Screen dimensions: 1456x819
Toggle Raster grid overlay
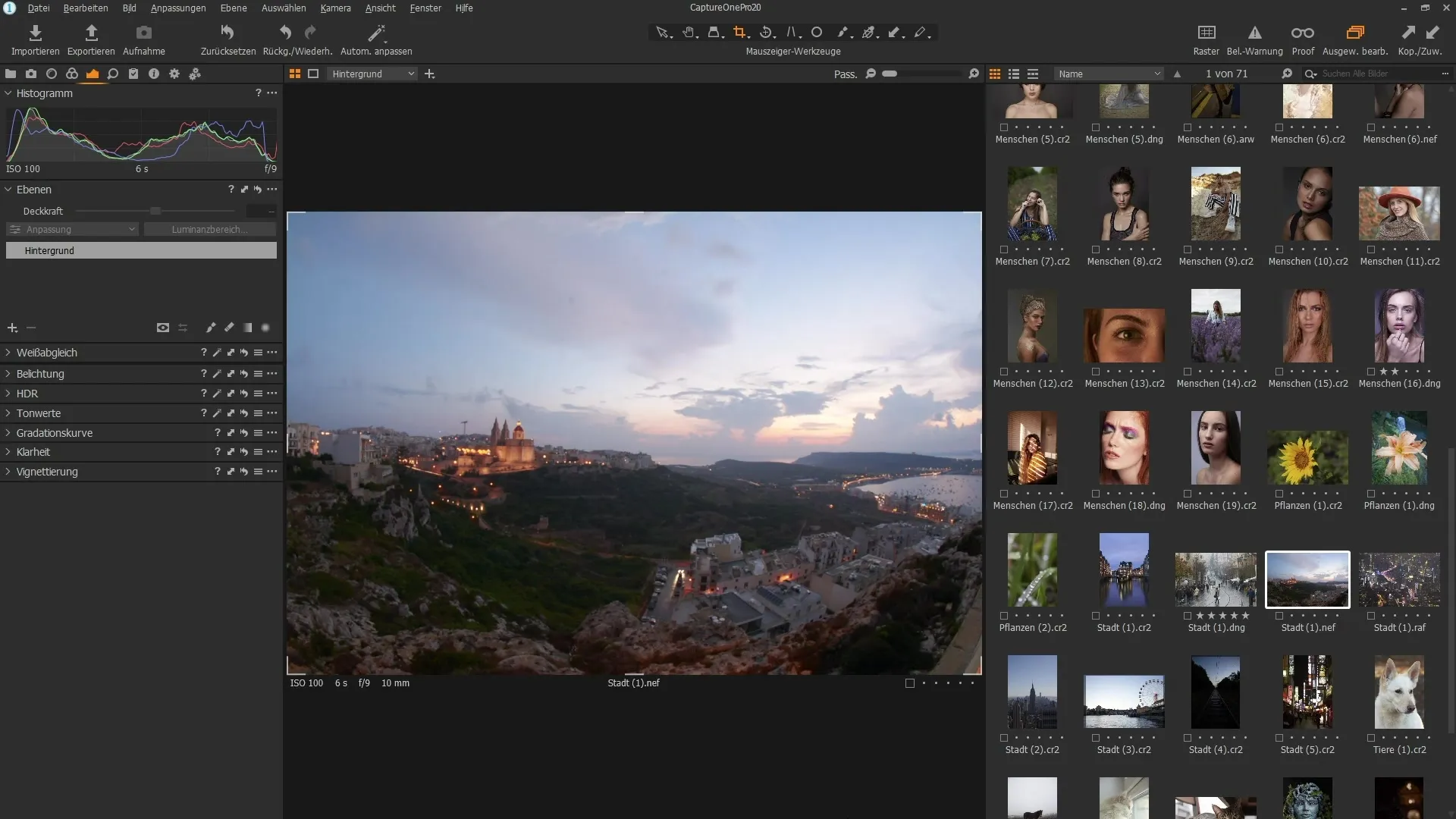(1206, 33)
